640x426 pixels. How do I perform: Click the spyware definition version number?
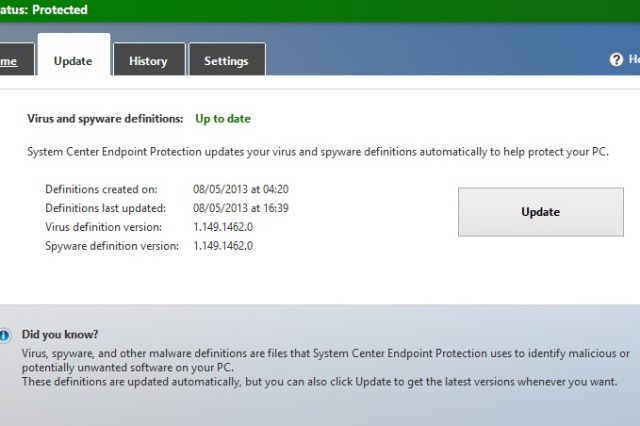(222, 245)
